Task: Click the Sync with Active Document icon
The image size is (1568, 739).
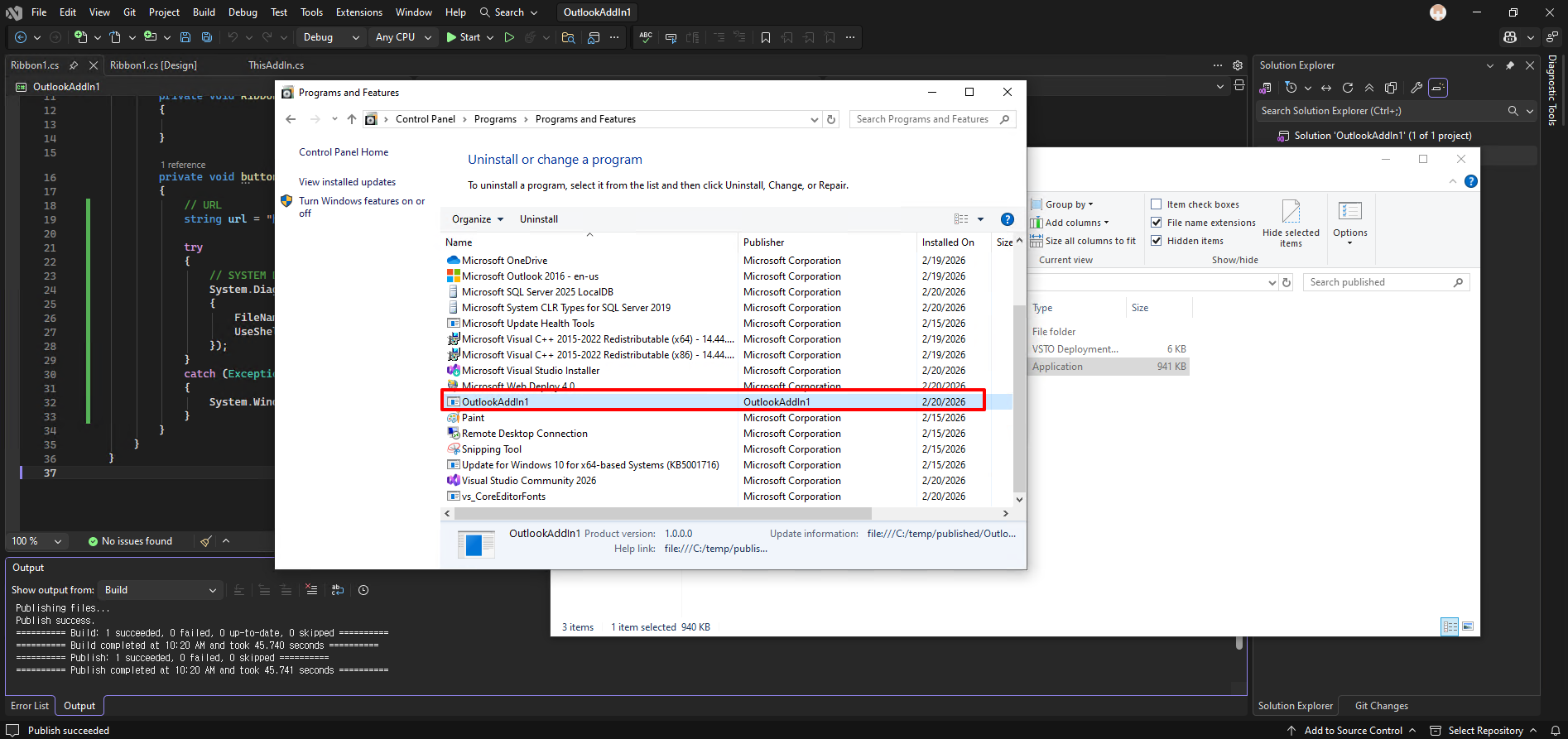Action: tap(1326, 88)
